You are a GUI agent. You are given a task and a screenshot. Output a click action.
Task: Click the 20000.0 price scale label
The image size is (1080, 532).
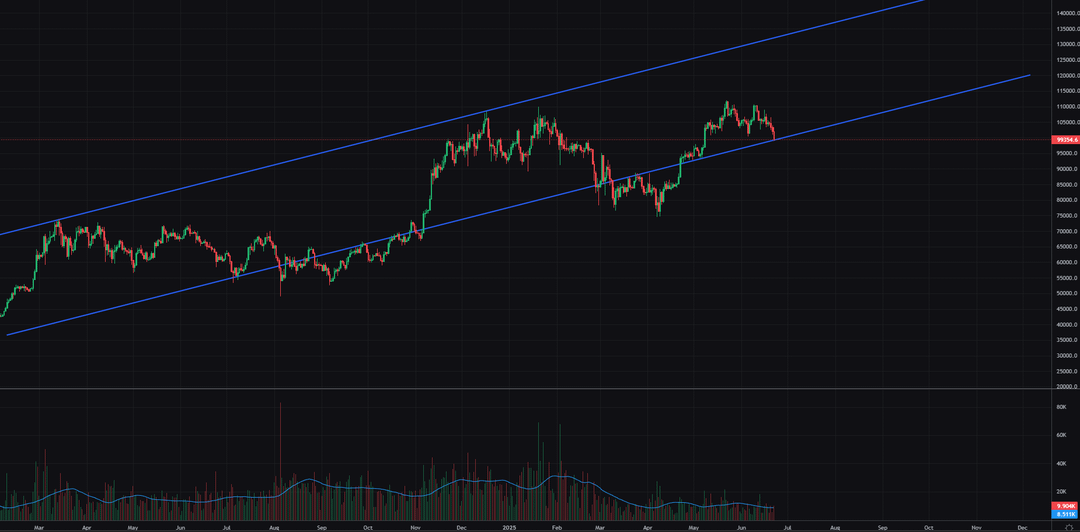tap(1066, 387)
